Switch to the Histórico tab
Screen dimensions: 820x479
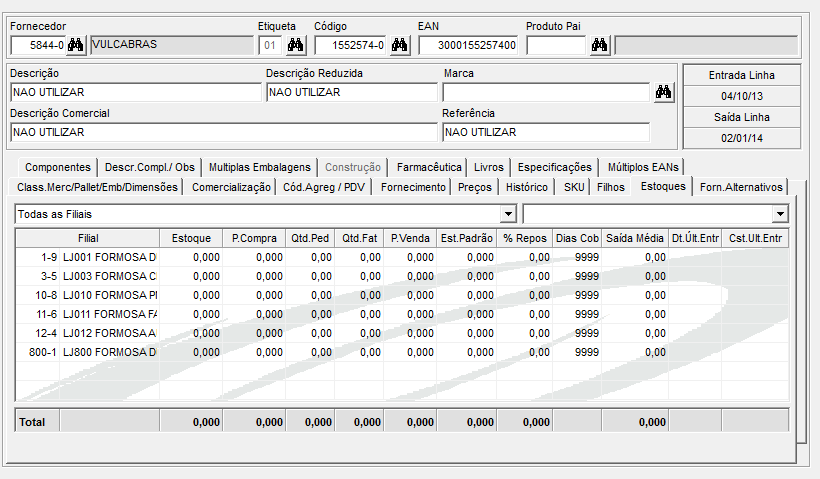tap(527, 187)
